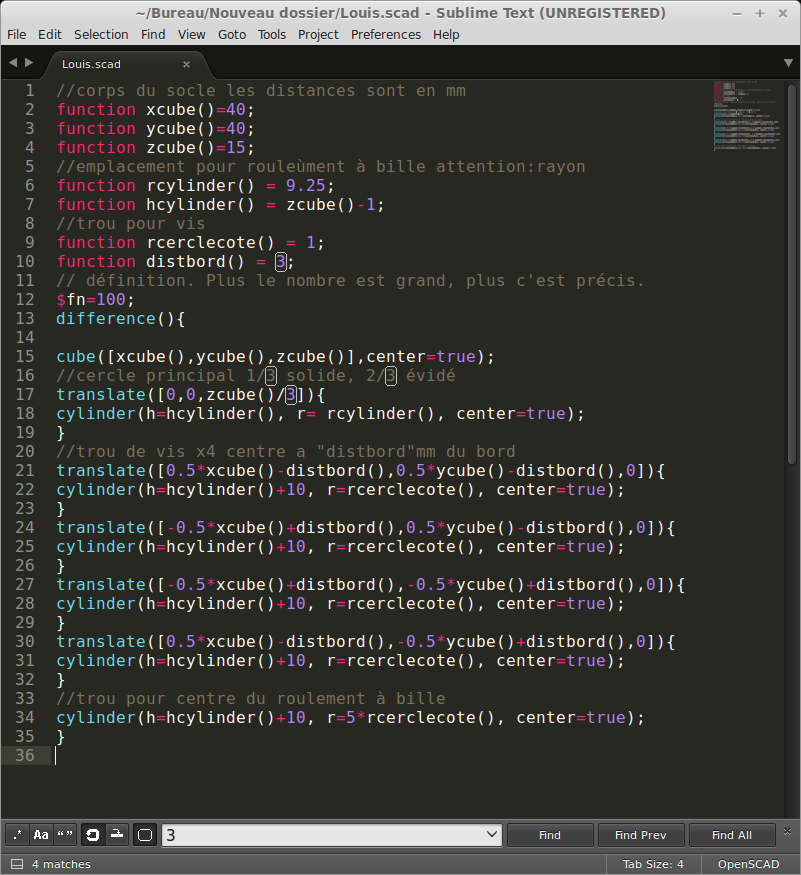Go to previous tab using left arrow
This screenshot has width=801, height=875.
[x=13, y=63]
